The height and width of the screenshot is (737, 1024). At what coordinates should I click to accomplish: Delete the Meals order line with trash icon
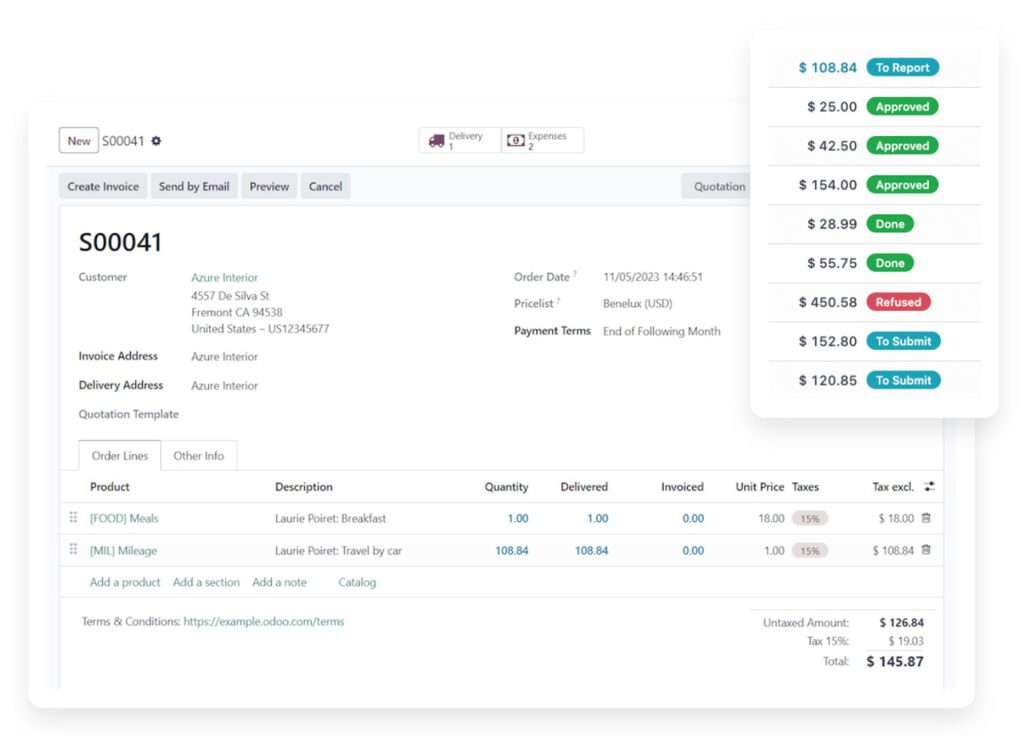click(925, 518)
